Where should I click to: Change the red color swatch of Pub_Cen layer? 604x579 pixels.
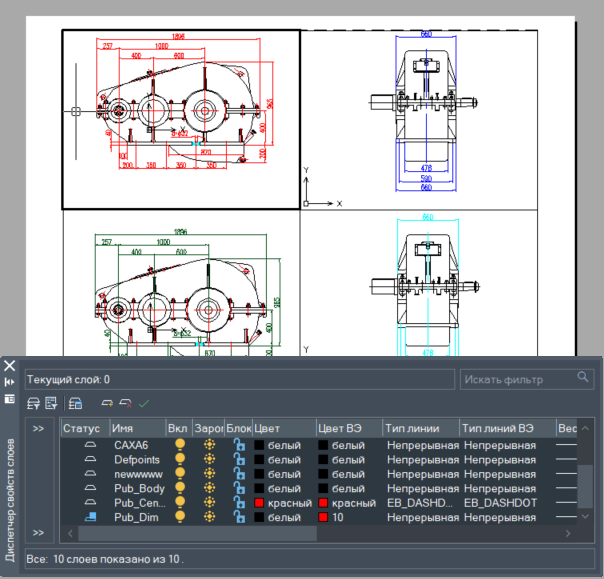tap(260, 503)
